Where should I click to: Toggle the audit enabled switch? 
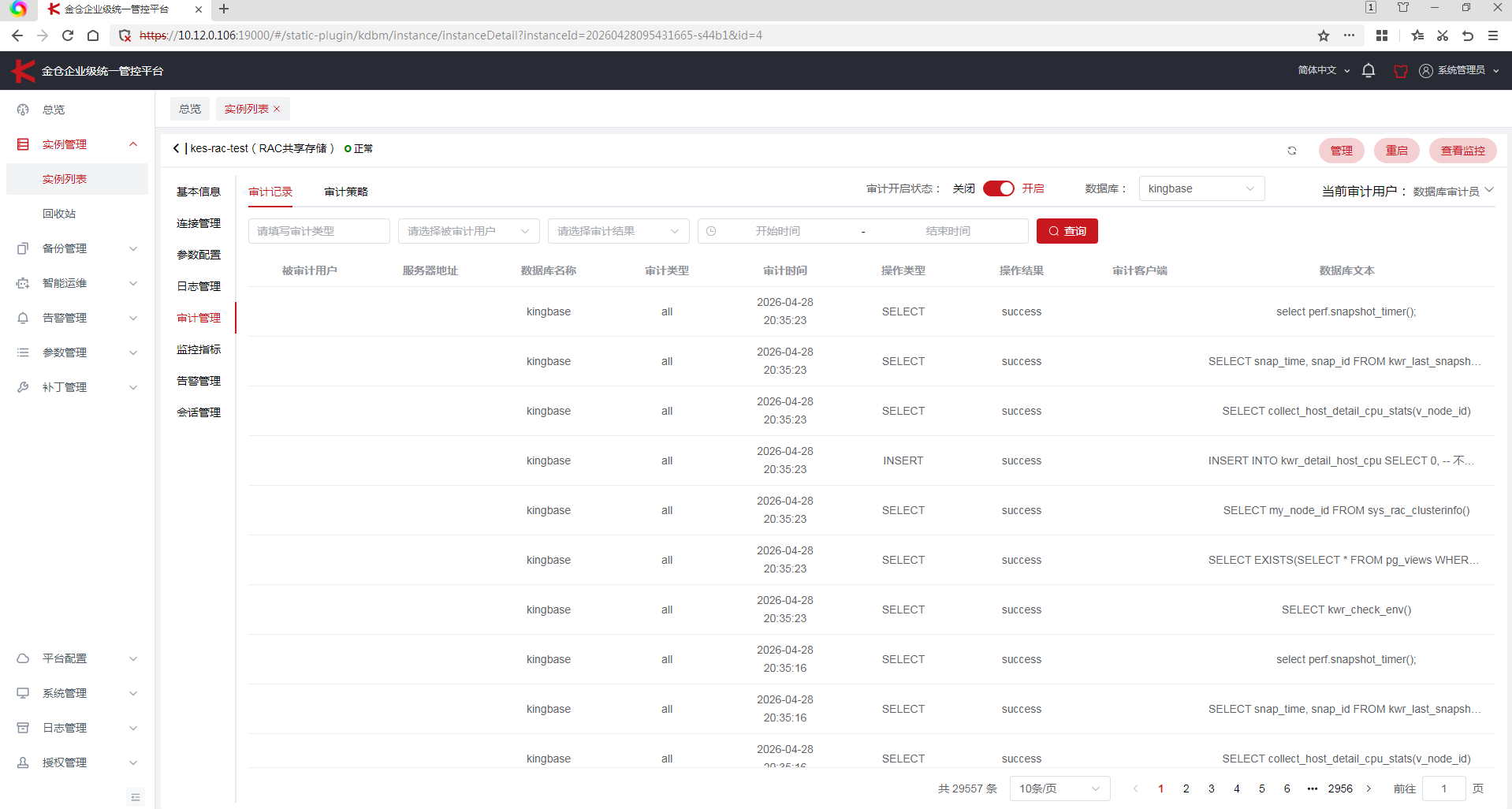999,188
